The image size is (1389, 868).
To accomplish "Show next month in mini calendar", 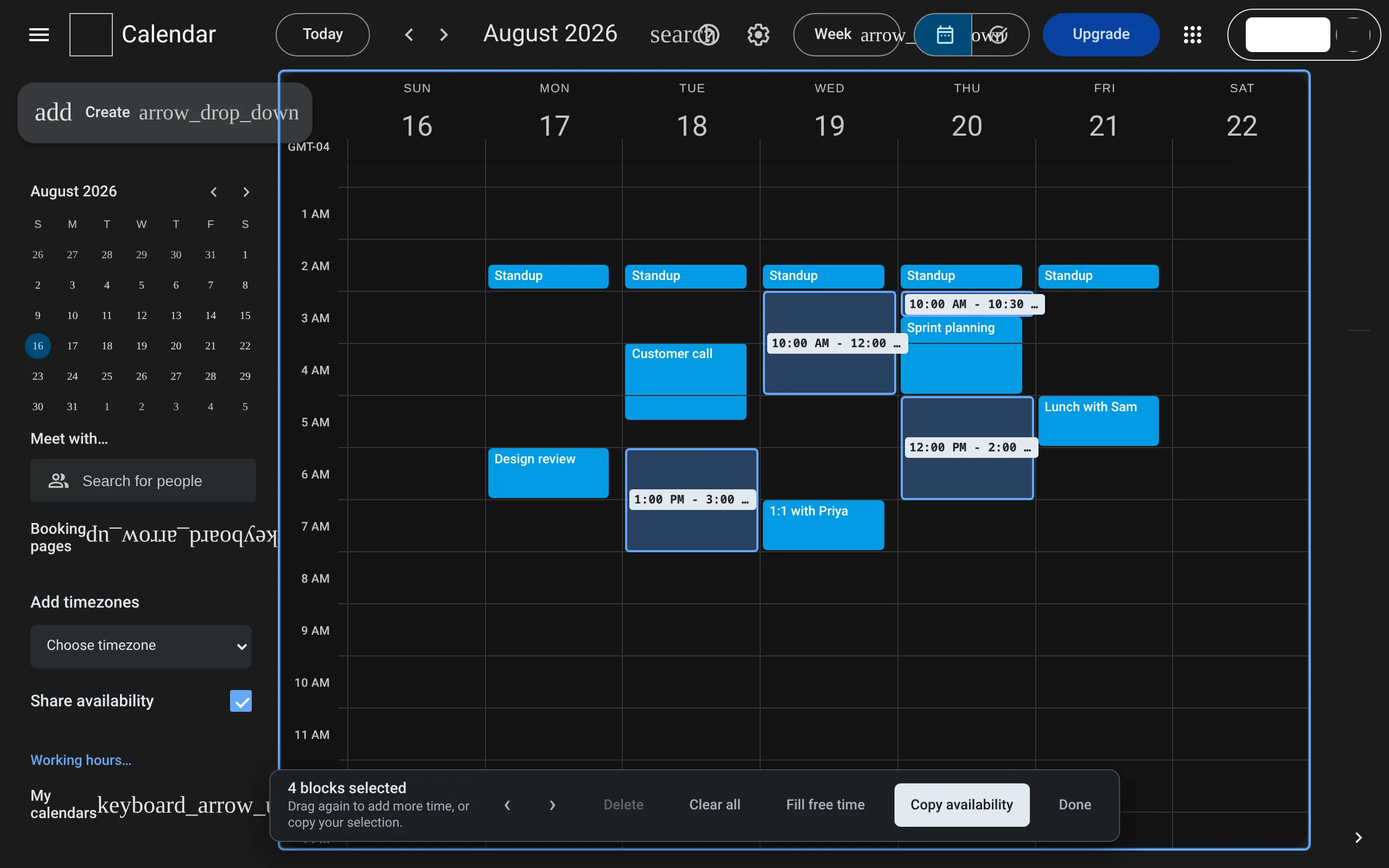I will click(x=246, y=192).
